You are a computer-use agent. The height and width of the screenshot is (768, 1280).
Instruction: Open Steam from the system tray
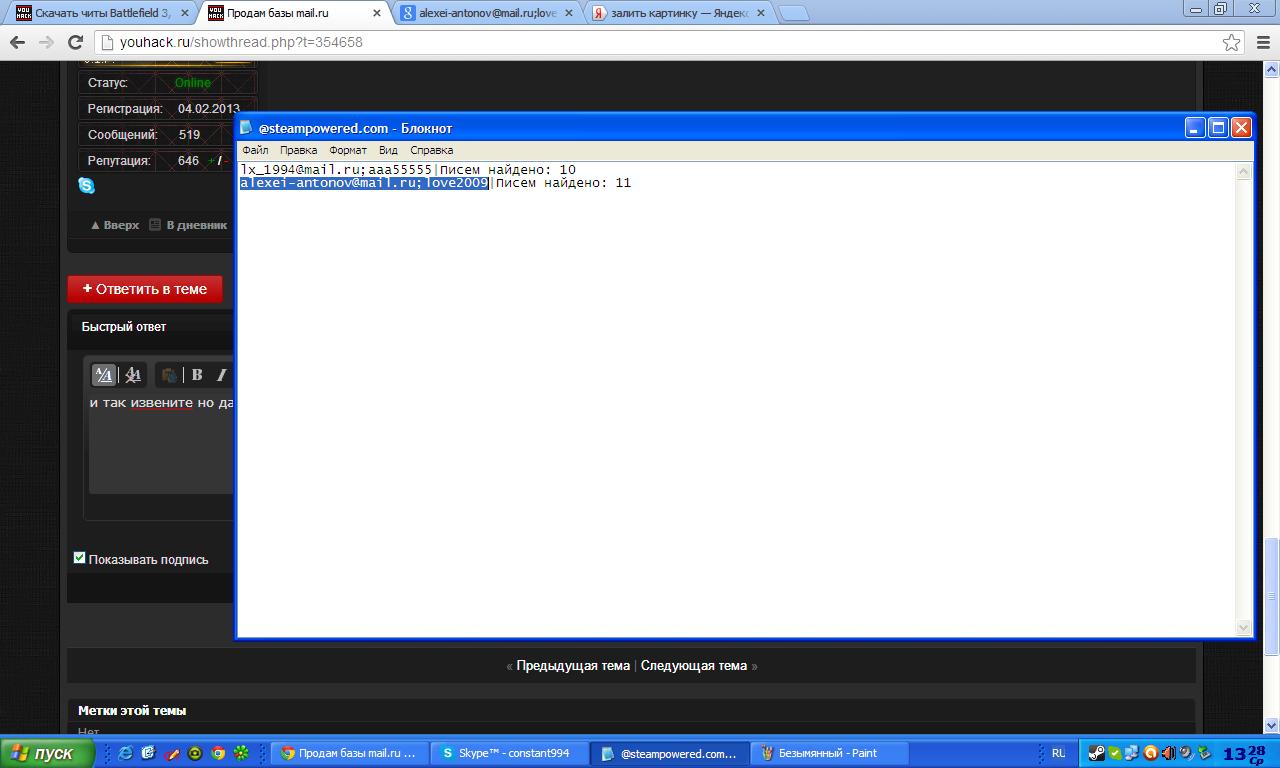click(1097, 753)
